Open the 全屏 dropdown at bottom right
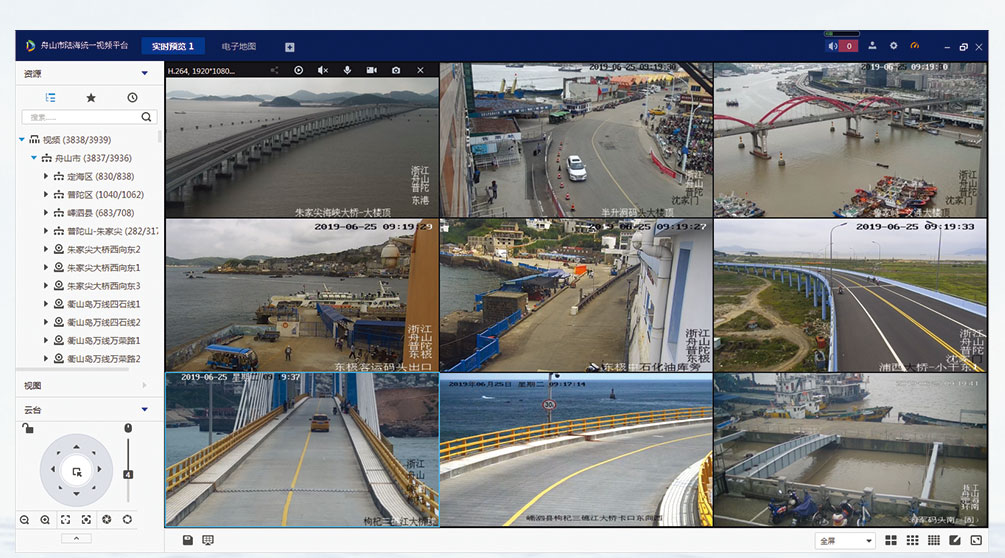 (845, 540)
